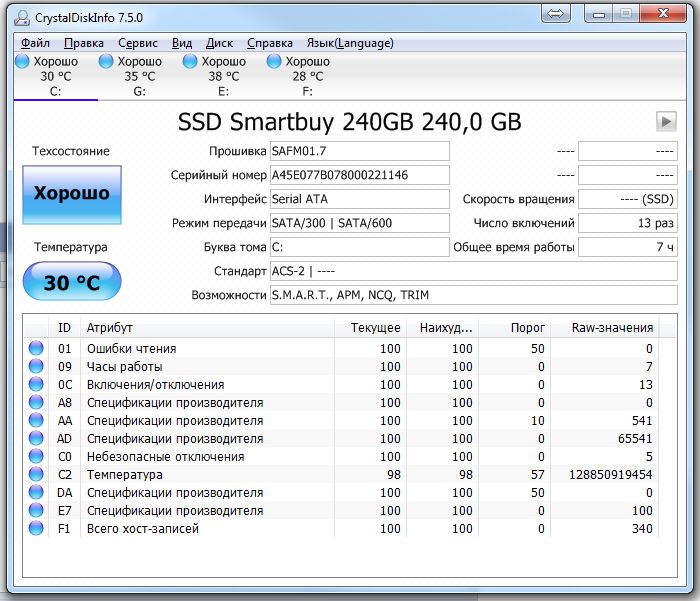Open the Справка menu

[270, 43]
